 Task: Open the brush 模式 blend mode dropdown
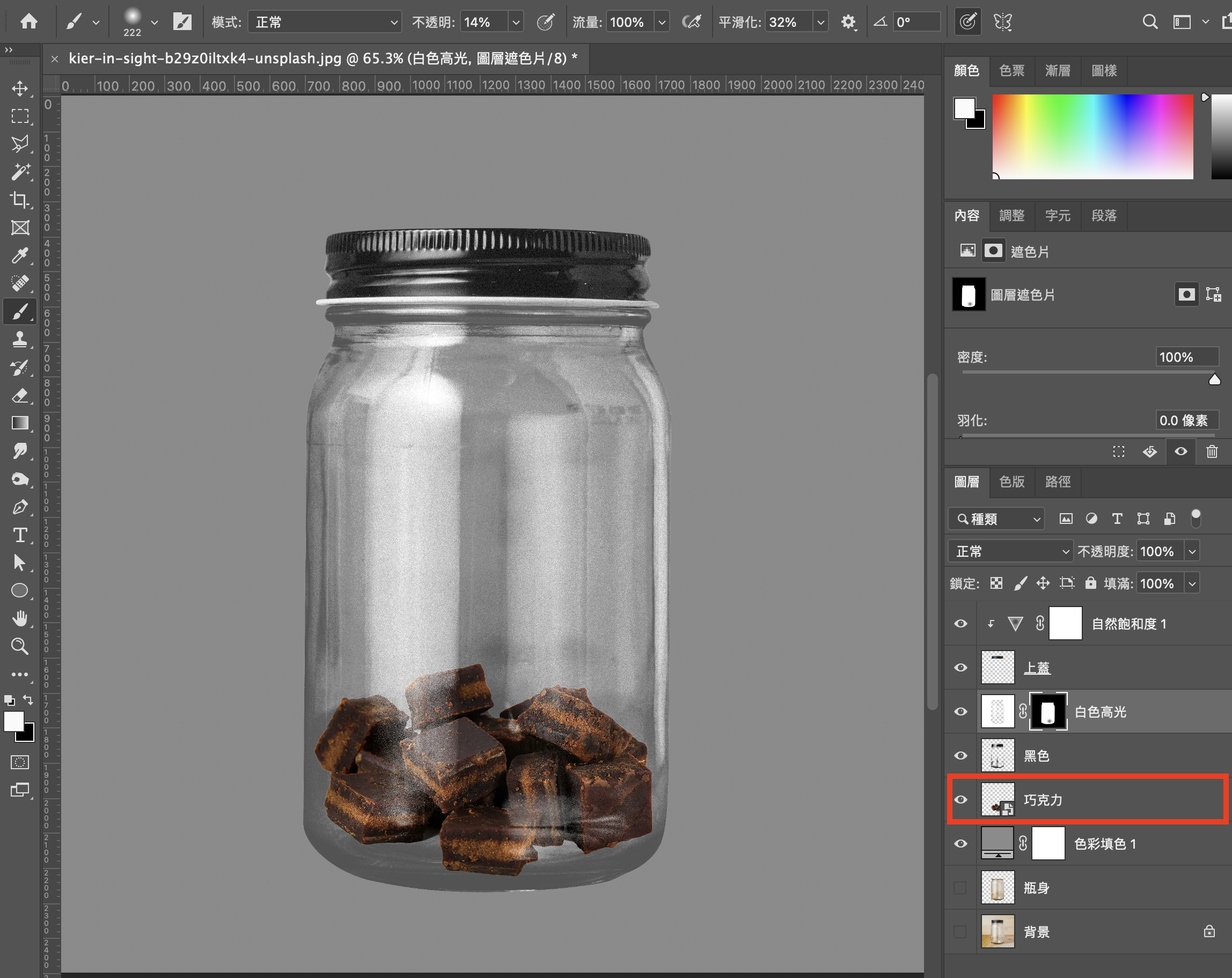pos(324,23)
